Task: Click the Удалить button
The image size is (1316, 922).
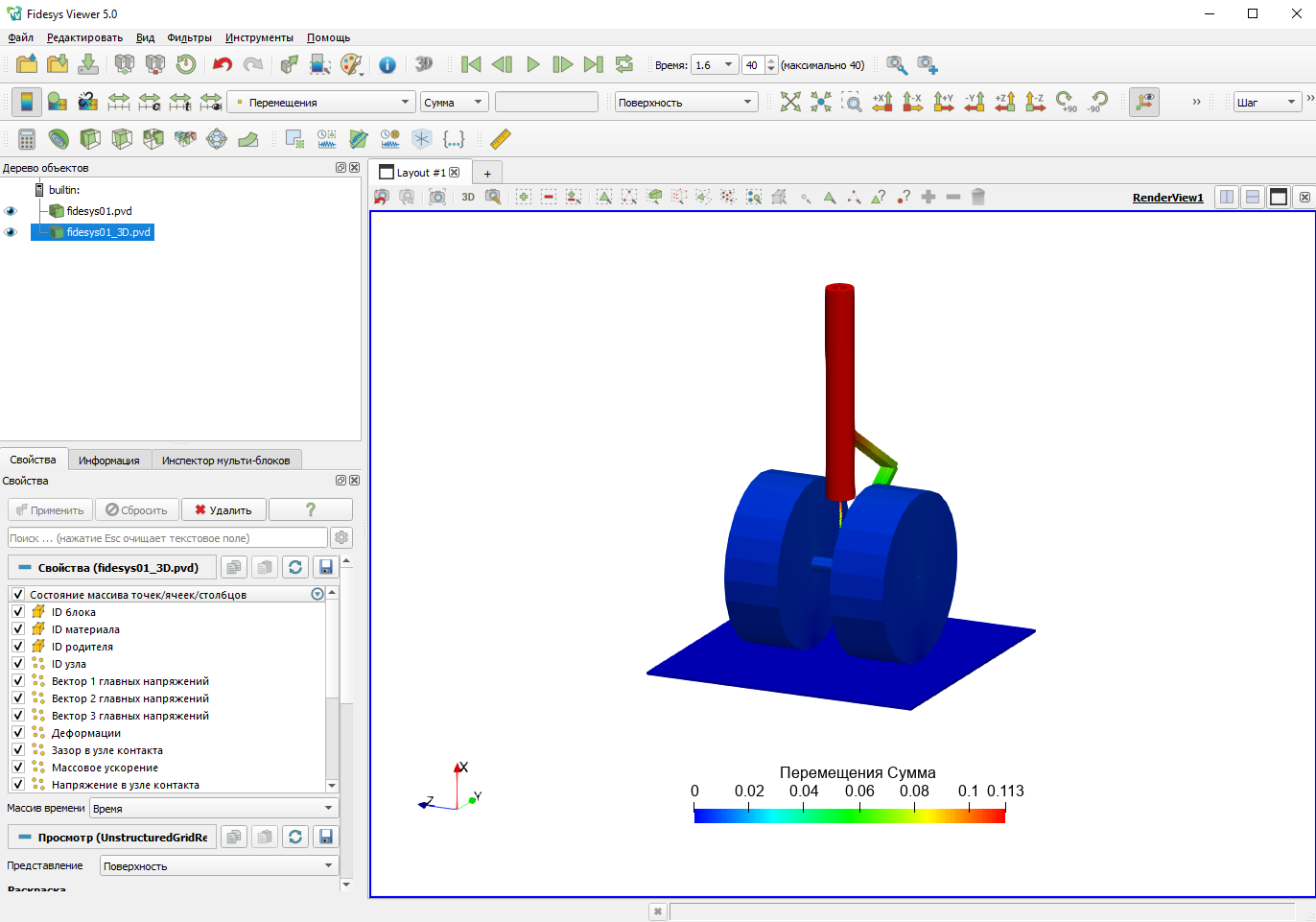Action: coord(223,509)
